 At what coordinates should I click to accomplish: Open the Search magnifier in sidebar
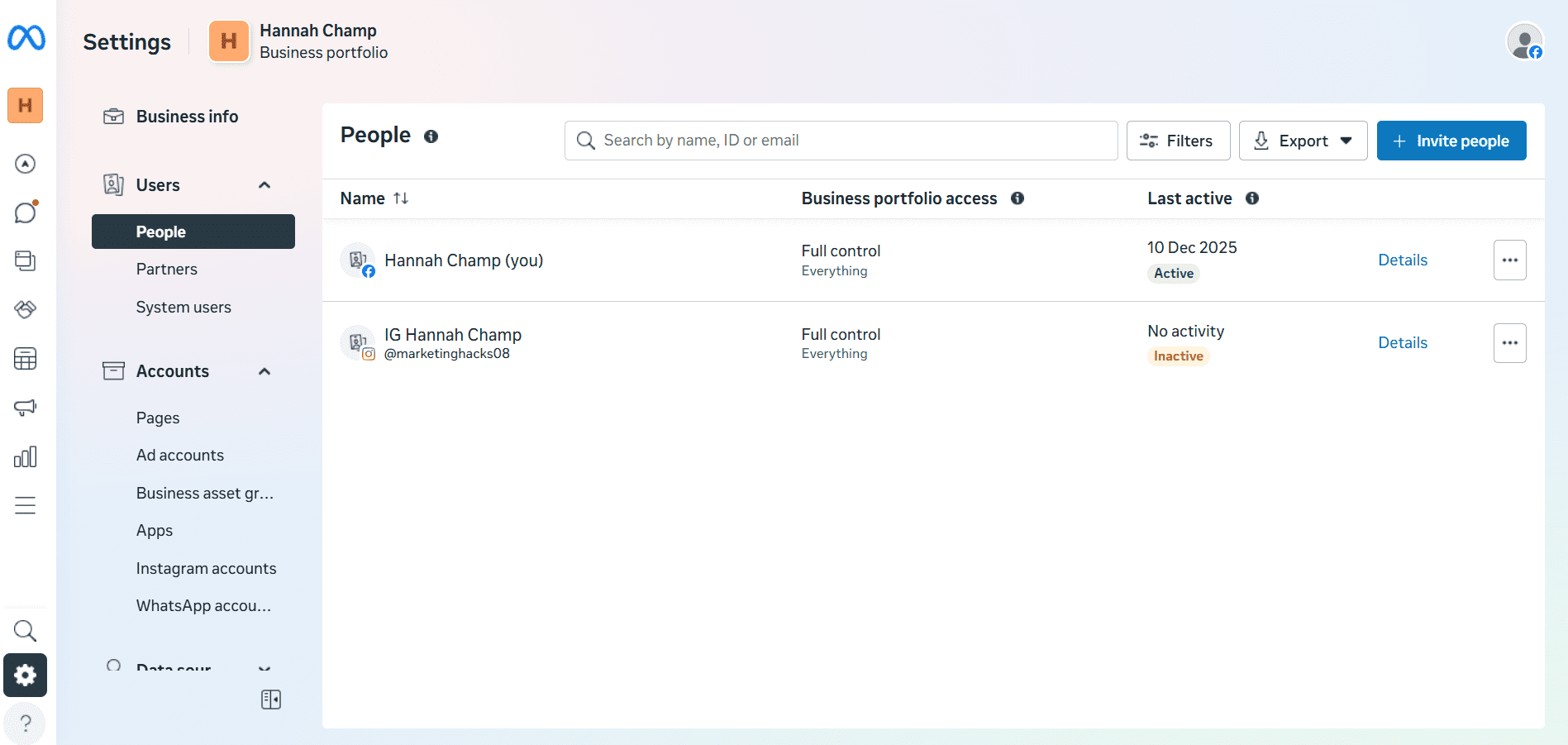[x=25, y=631]
